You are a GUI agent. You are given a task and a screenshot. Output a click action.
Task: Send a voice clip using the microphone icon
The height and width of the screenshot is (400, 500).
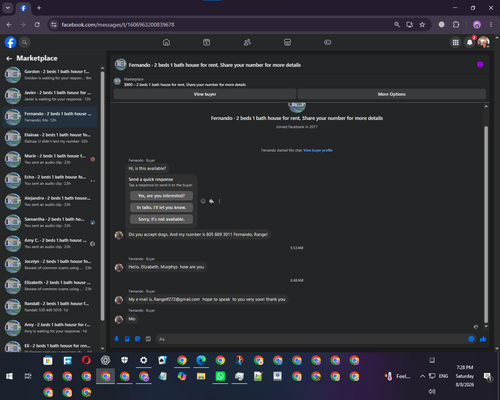[x=117, y=339]
